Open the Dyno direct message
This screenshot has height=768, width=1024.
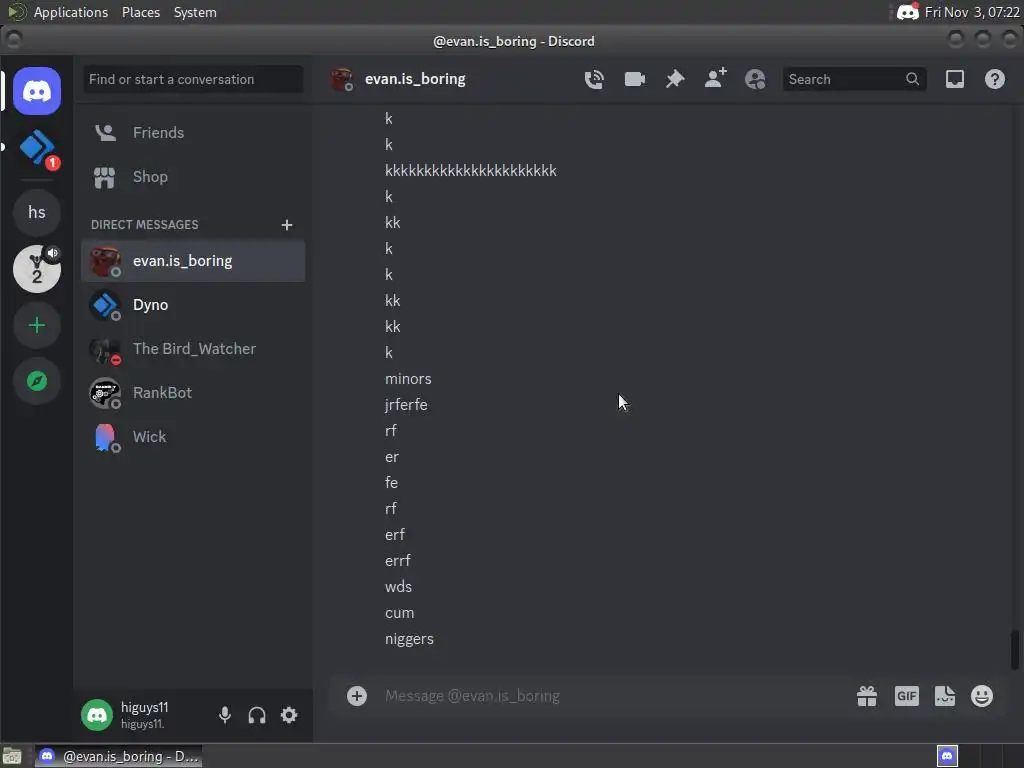193,305
